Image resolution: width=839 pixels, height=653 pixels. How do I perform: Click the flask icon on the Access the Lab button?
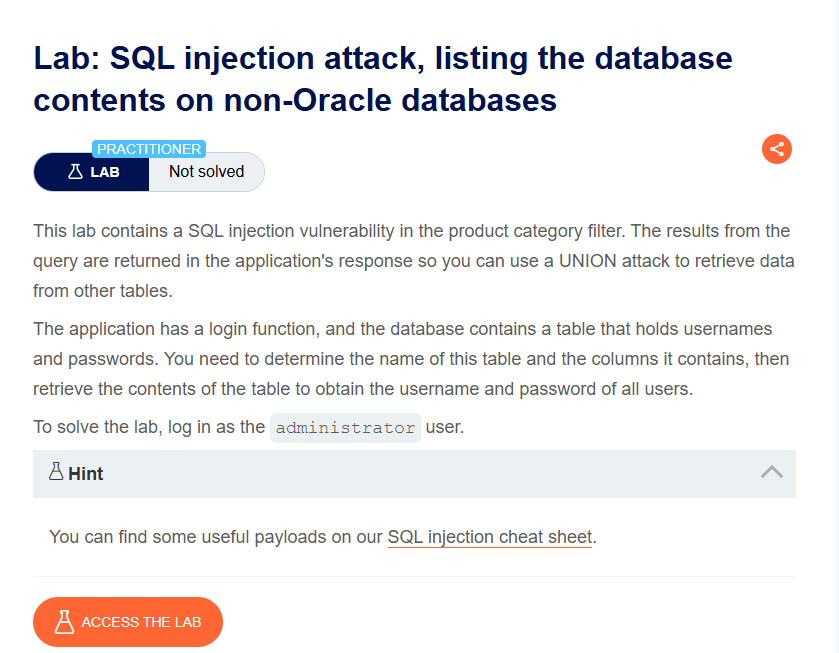click(64, 622)
